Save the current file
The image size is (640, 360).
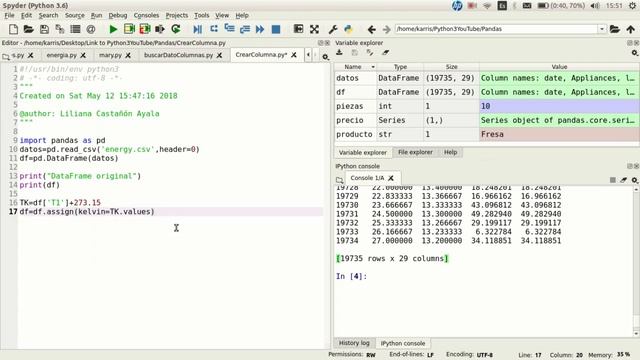tap(44, 29)
